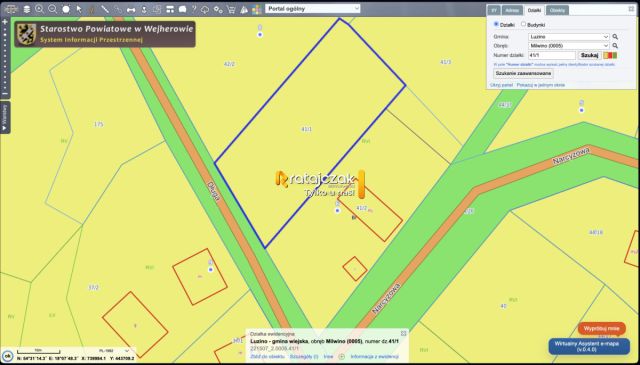Toggle the Warstwy side panel

coord(5,118)
